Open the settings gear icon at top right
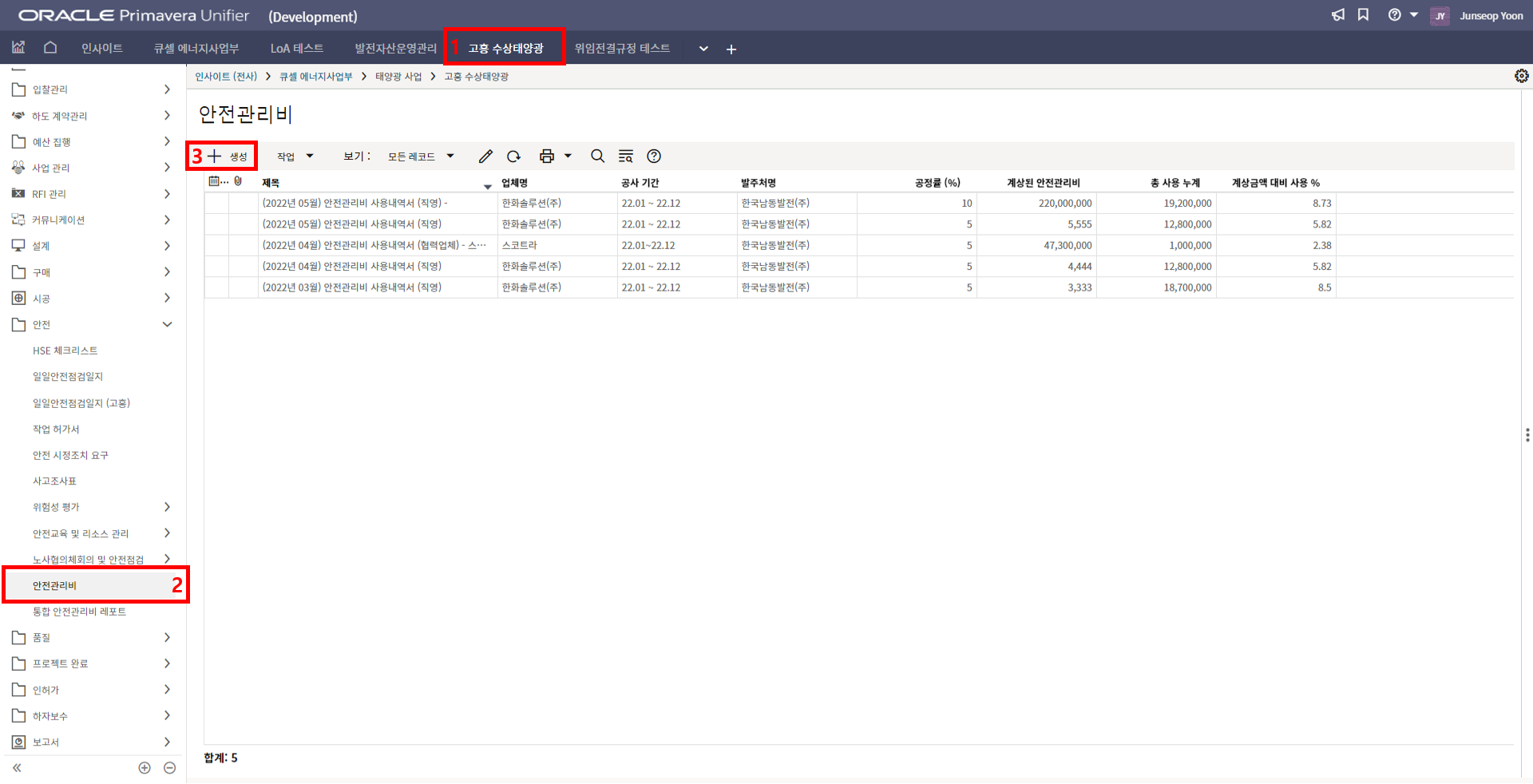 [1521, 76]
